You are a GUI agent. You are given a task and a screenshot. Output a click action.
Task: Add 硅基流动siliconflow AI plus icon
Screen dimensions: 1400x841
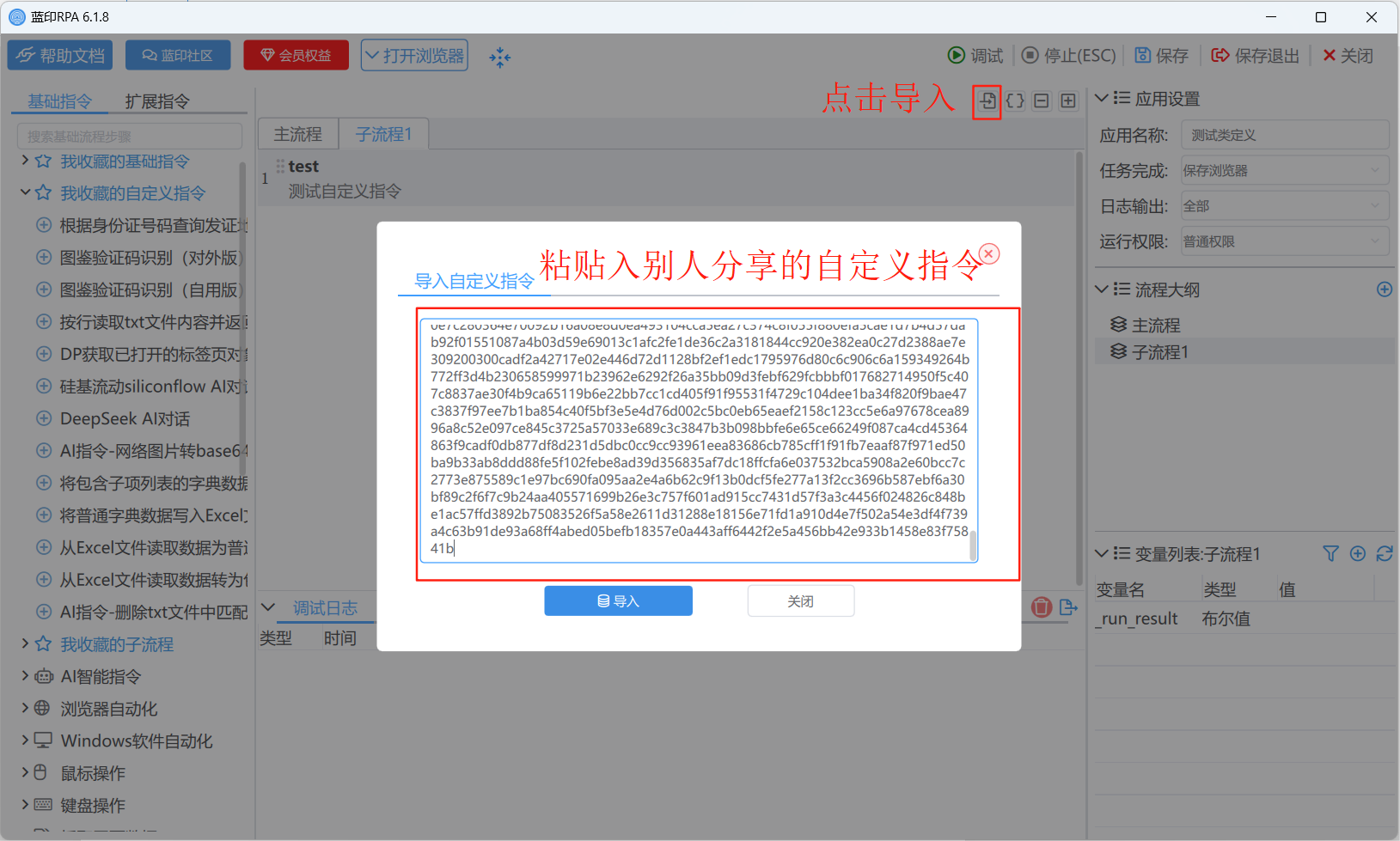44,386
